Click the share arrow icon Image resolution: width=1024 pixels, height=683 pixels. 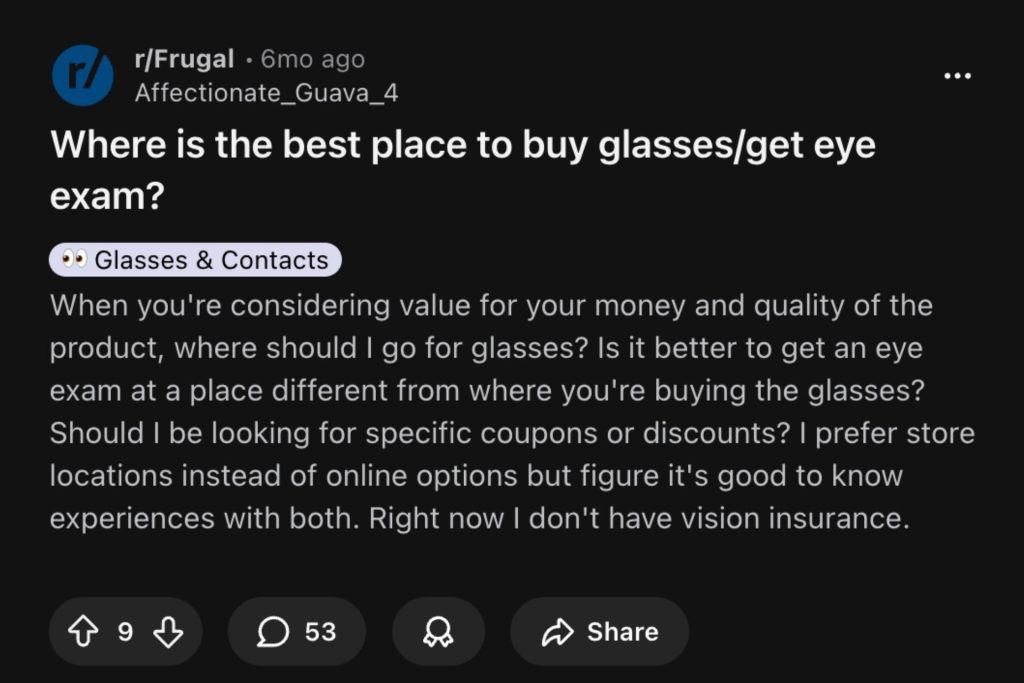pyautogui.click(x=560, y=631)
